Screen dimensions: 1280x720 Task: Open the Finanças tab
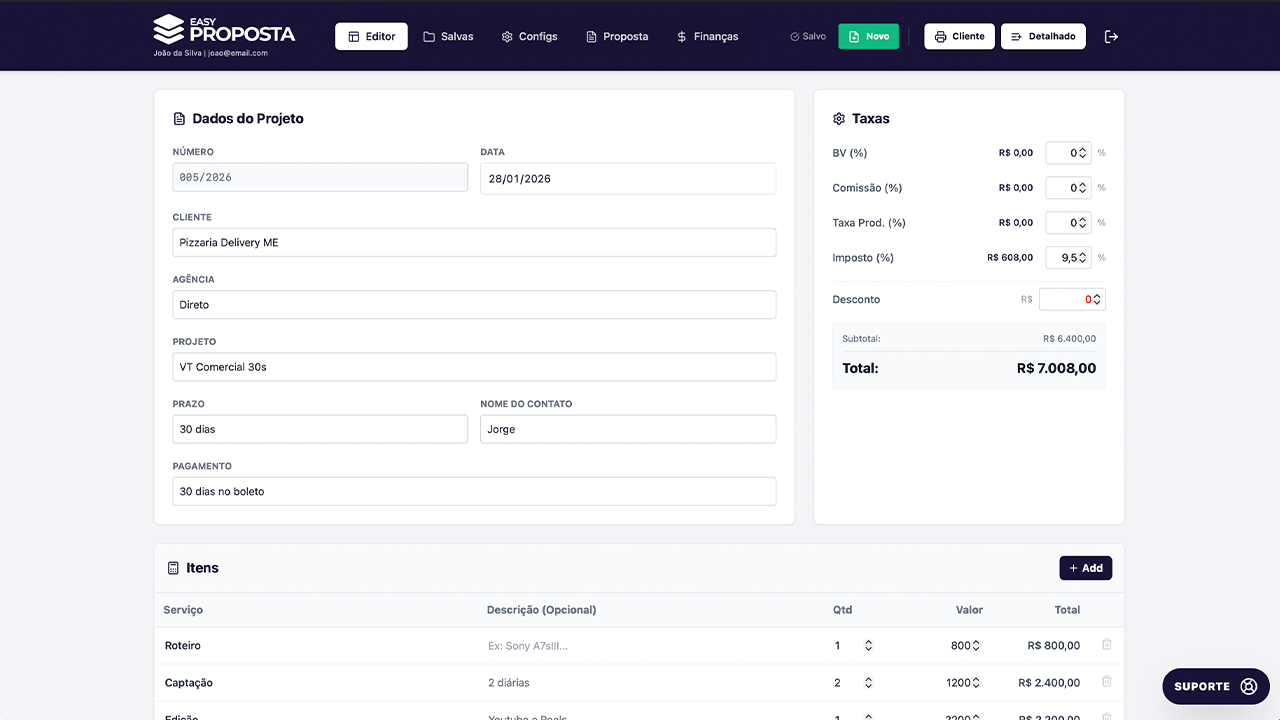pos(707,37)
